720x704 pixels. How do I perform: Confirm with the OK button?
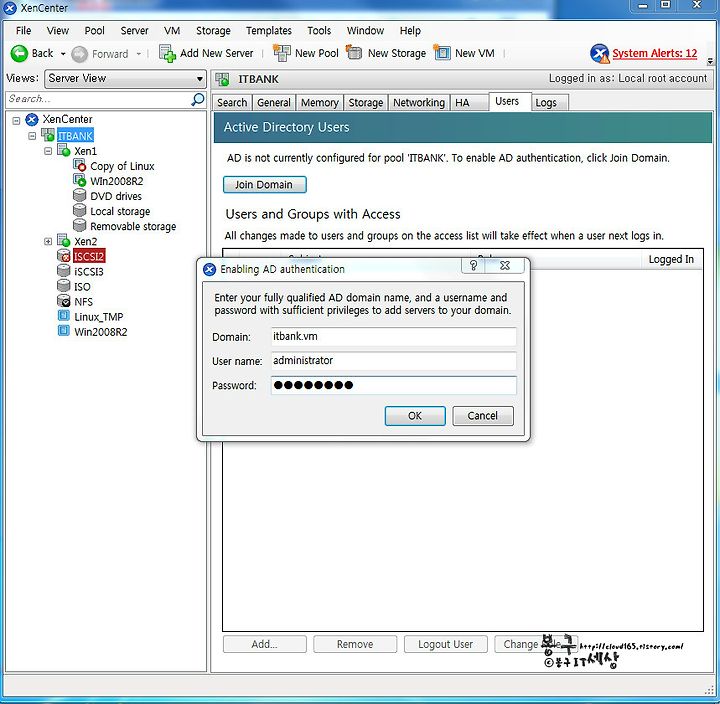pos(415,416)
